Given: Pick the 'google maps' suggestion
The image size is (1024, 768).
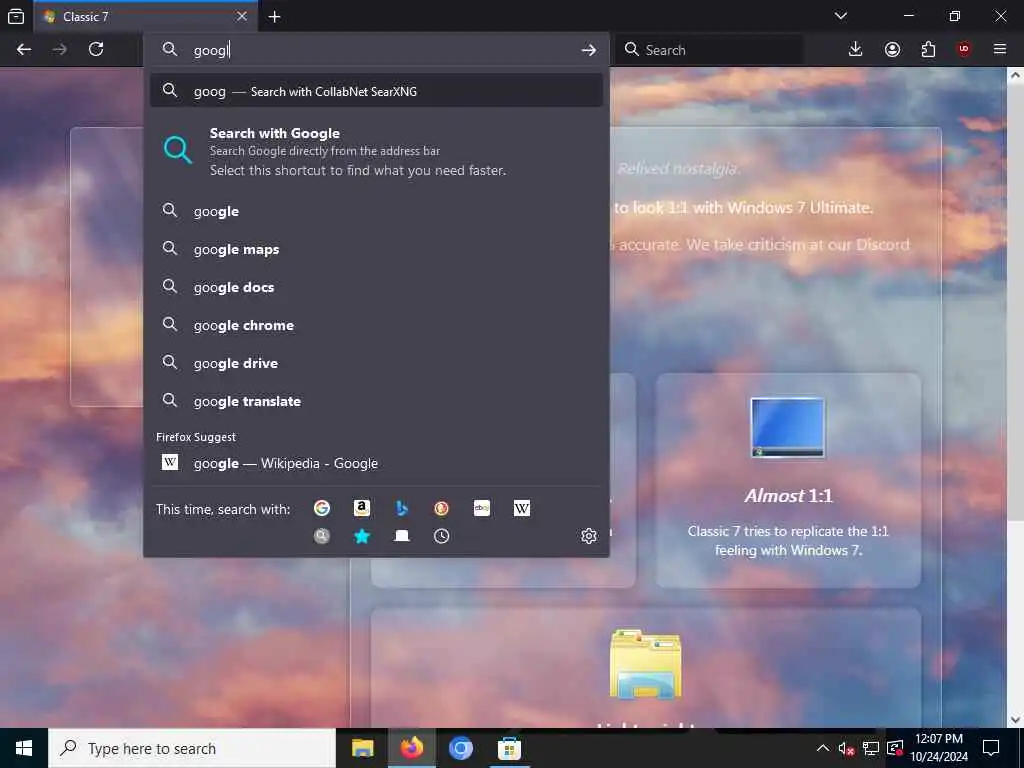Looking at the screenshot, I should point(376,249).
